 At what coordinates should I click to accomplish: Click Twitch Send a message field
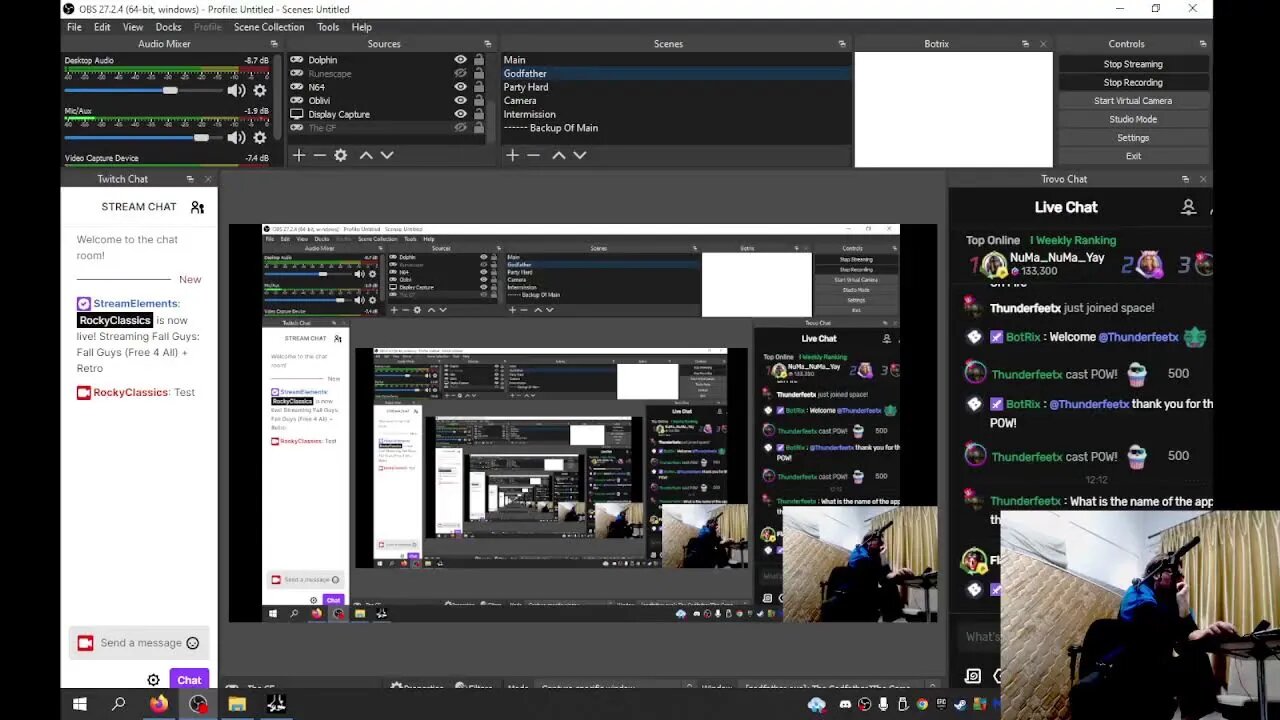point(139,643)
